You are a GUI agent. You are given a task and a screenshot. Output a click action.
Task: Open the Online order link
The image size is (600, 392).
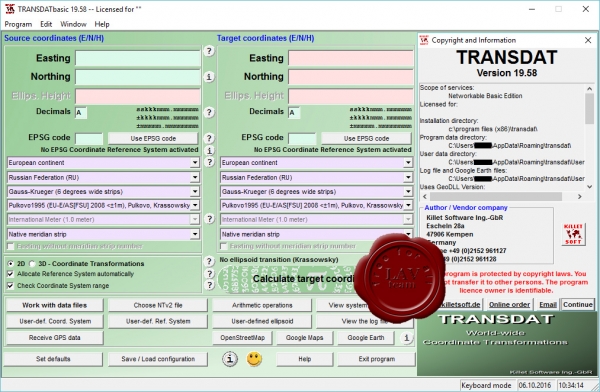[x=509, y=305]
